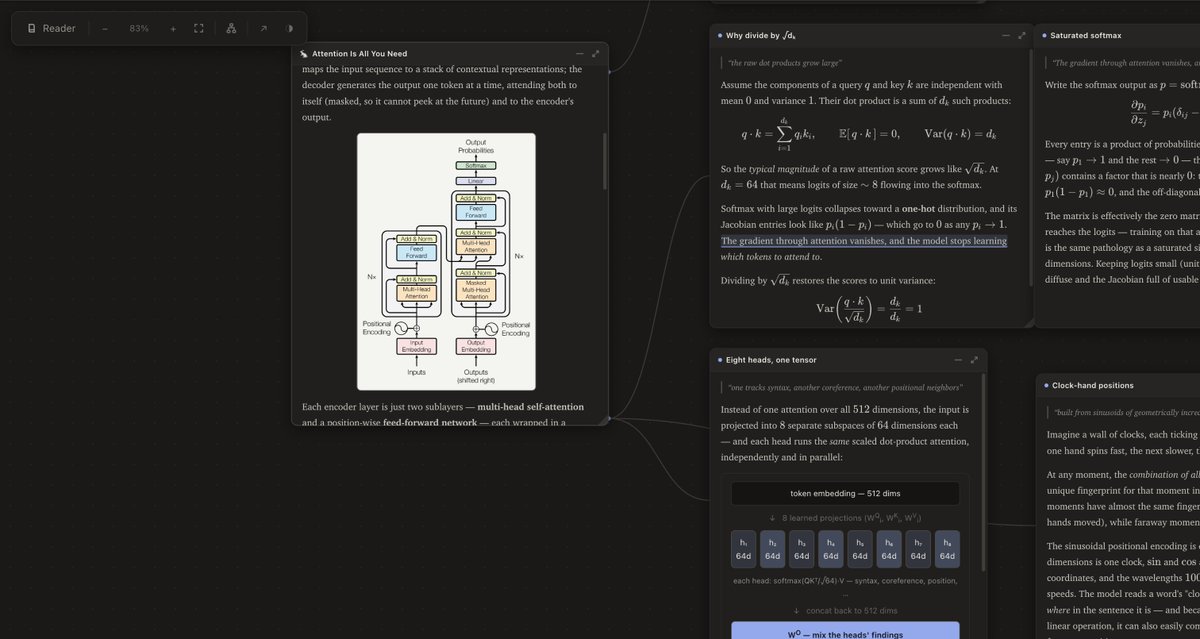Click the quote "the raw dot products grow large"

(x=785, y=62)
